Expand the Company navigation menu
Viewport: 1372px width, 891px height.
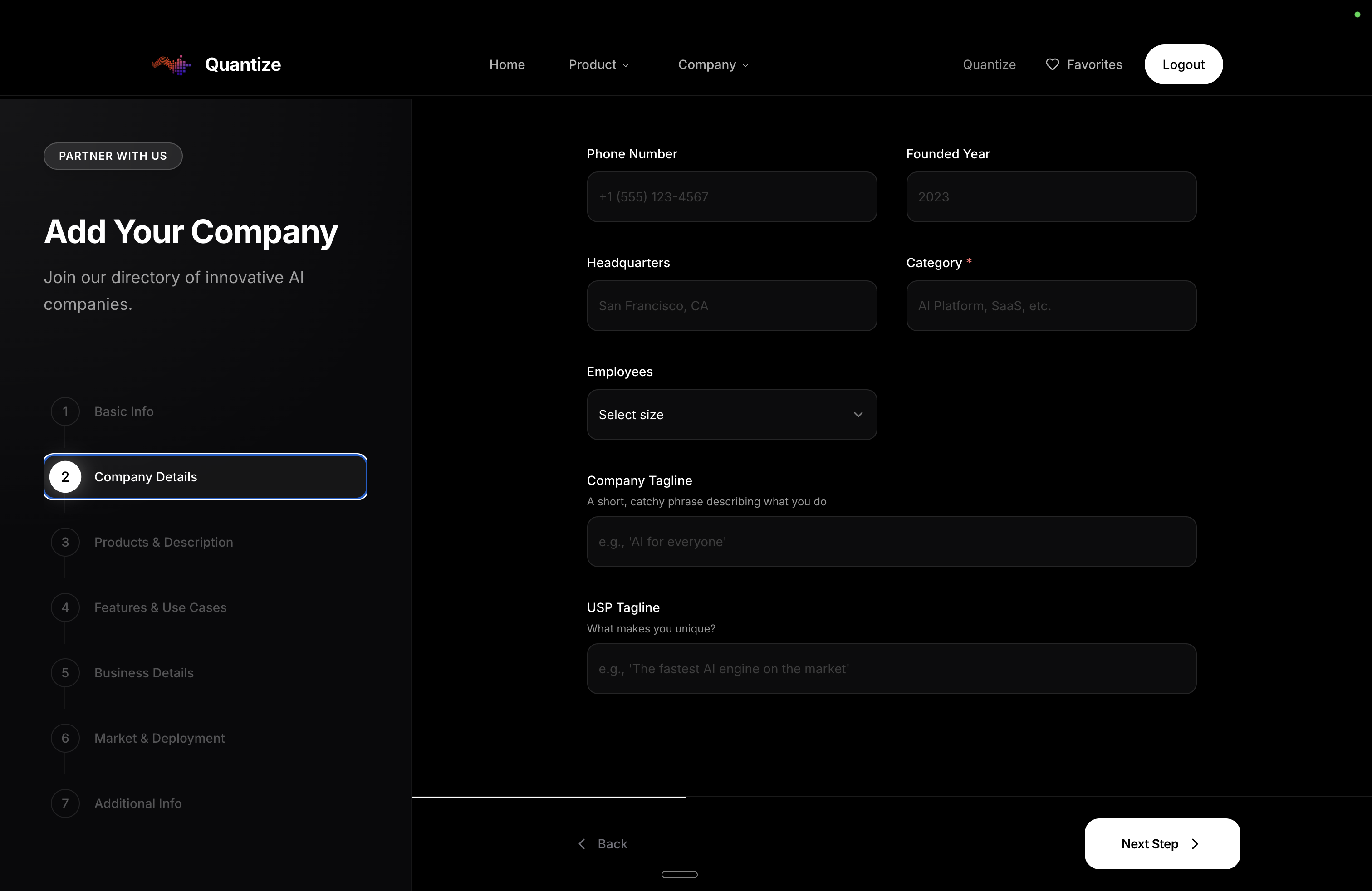click(x=712, y=64)
